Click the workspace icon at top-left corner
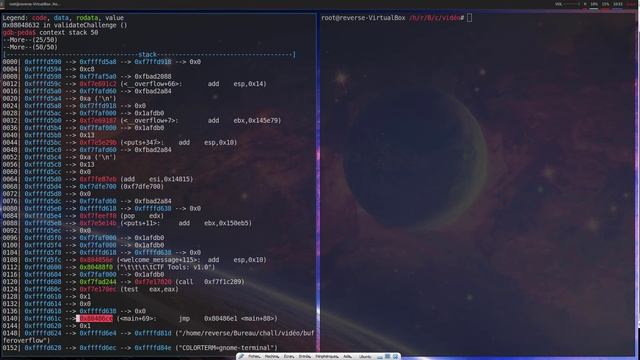Image resolution: width=640 pixels, height=360 pixels. (2, 4)
